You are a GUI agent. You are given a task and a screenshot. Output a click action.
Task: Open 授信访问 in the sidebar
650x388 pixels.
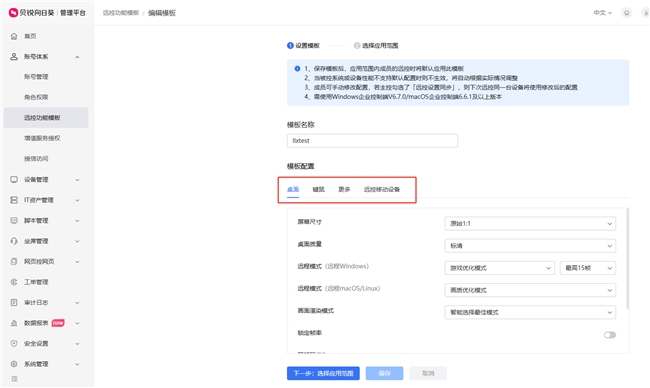coord(36,159)
